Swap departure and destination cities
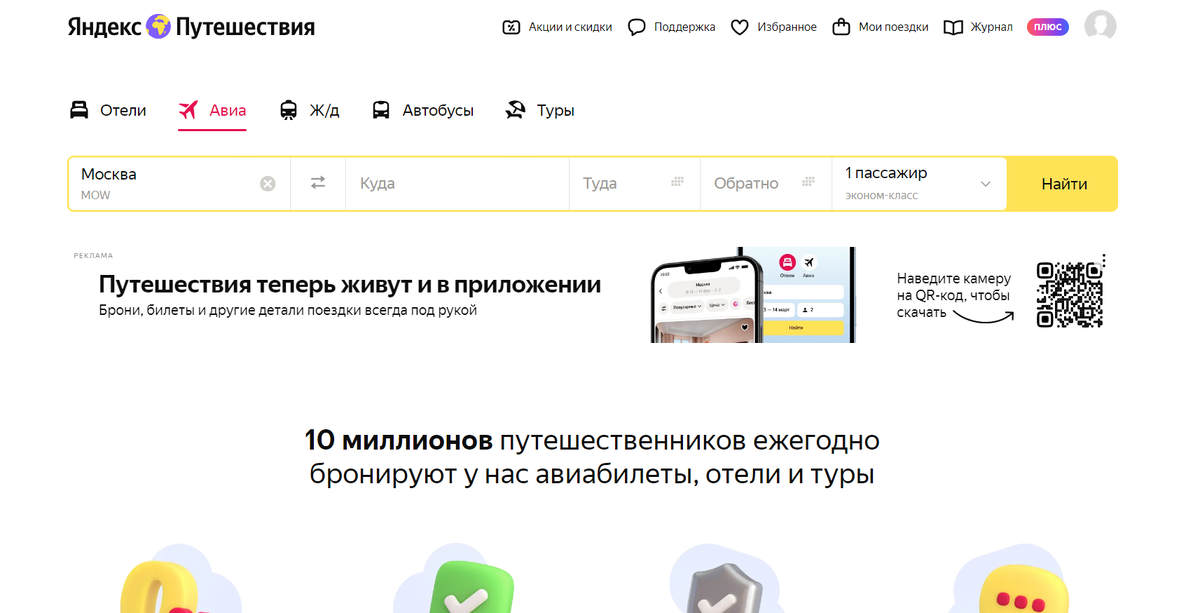Screen dimensions: 1200x613 click(318, 183)
